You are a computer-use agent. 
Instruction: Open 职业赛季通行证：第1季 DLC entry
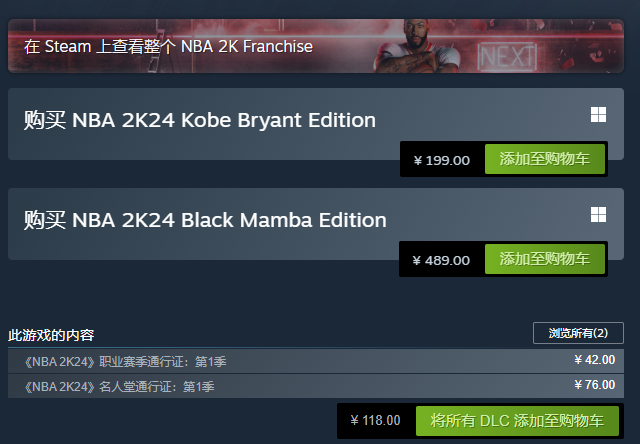pos(125,361)
